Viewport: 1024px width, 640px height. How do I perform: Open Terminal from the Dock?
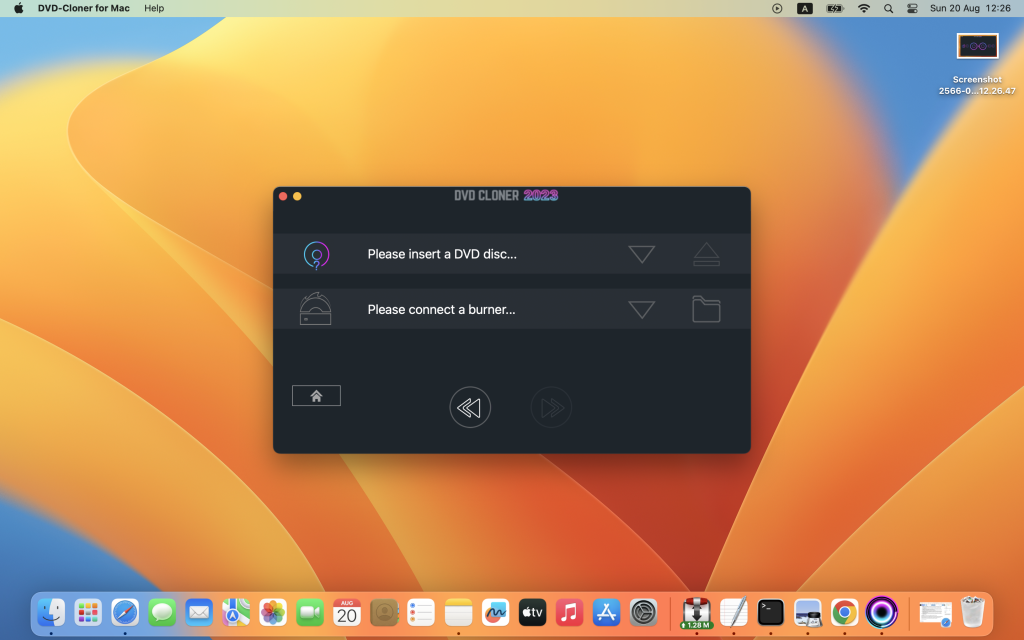(771, 613)
